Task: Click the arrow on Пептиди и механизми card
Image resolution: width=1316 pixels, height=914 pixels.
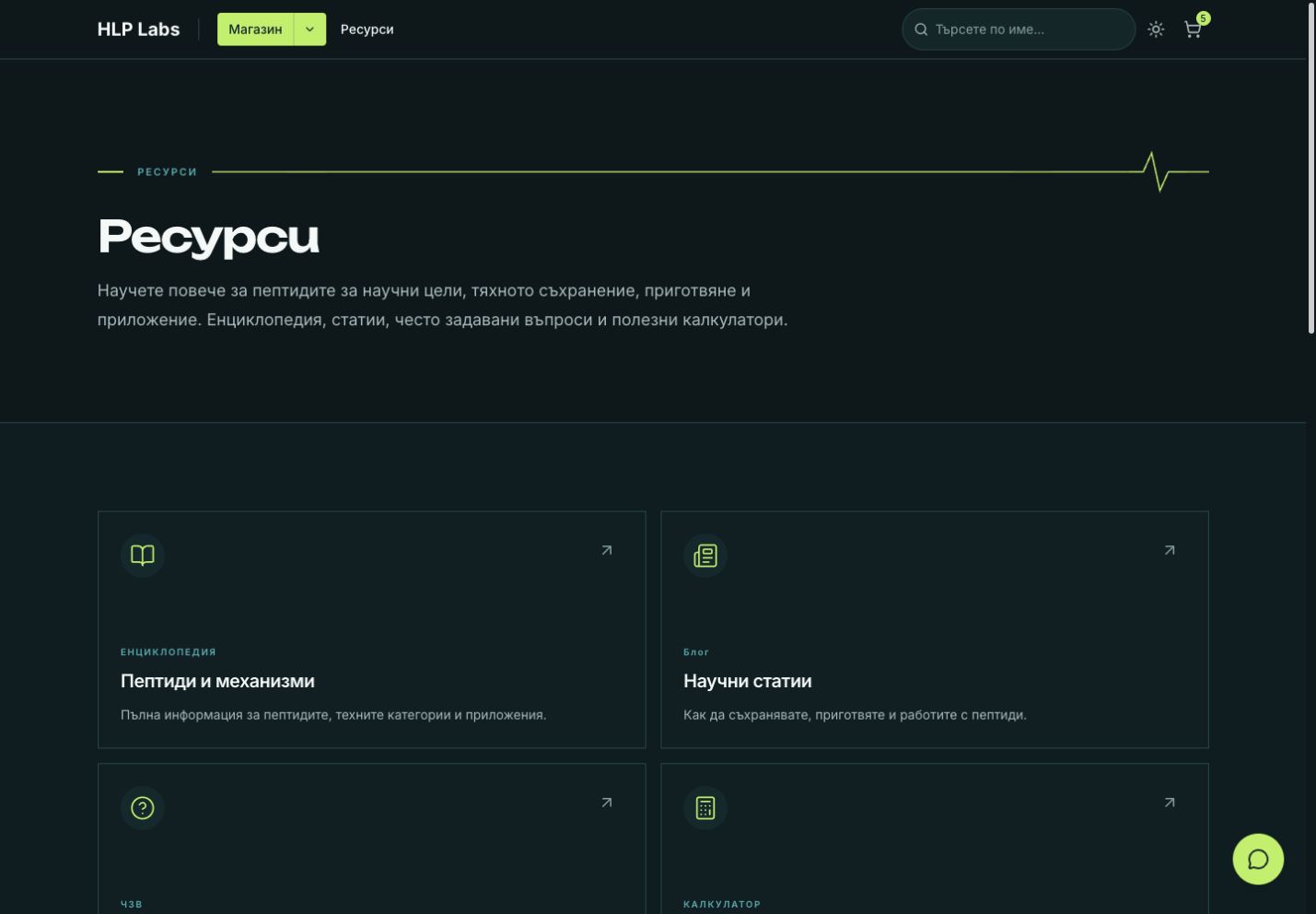Action: coord(607,550)
